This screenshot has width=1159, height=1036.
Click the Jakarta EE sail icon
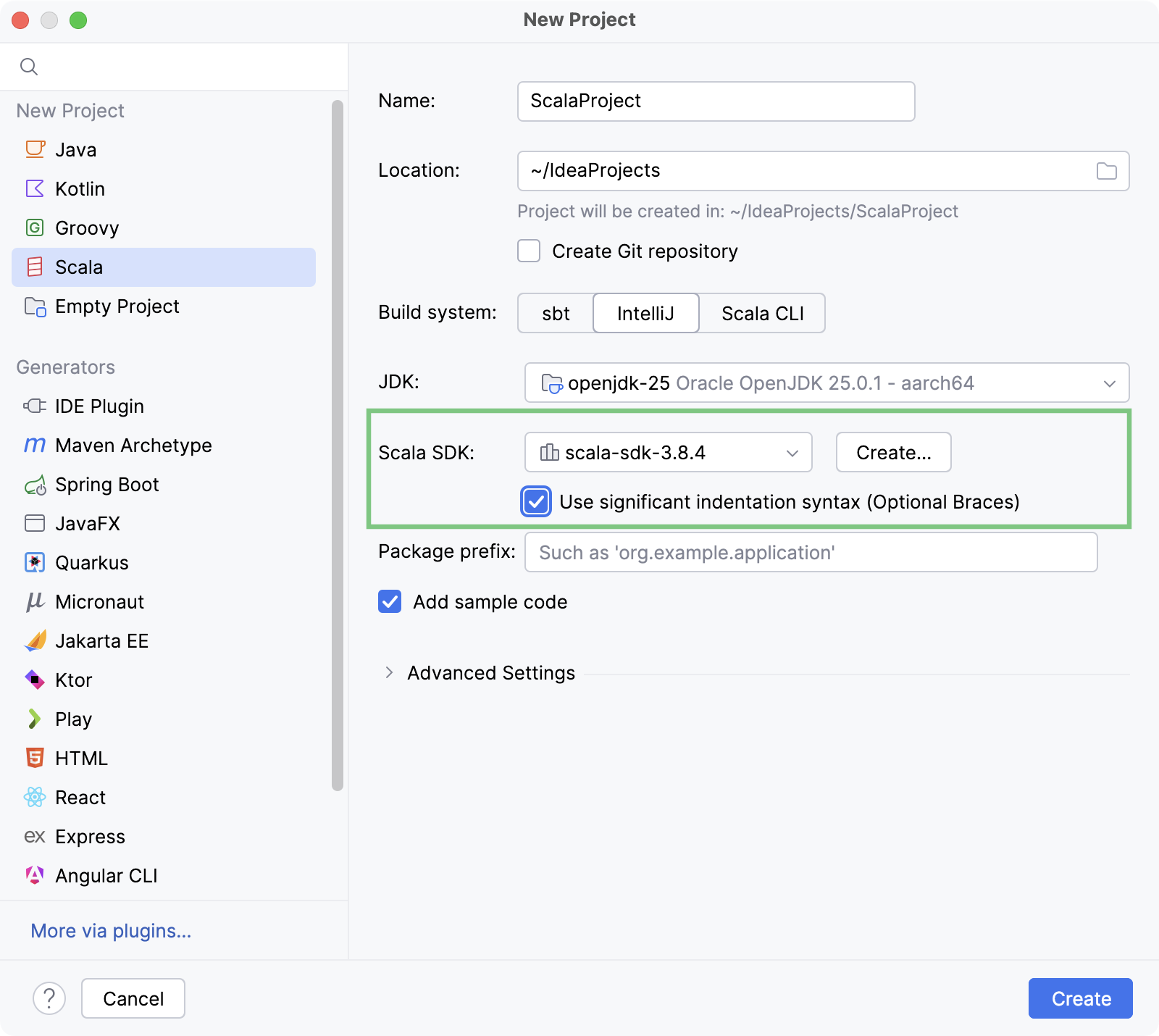coord(35,640)
